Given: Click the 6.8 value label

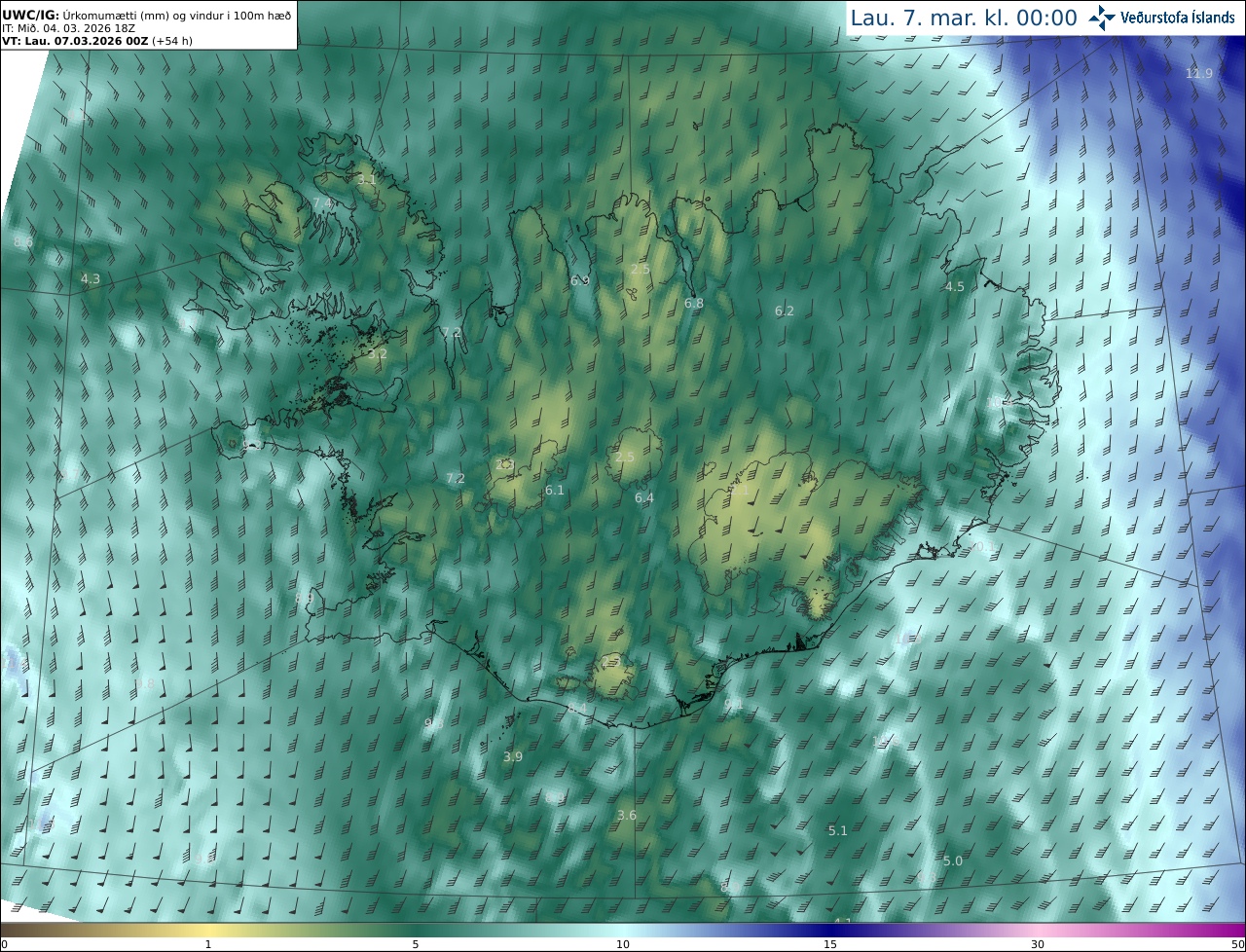Looking at the screenshot, I should tap(694, 304).
